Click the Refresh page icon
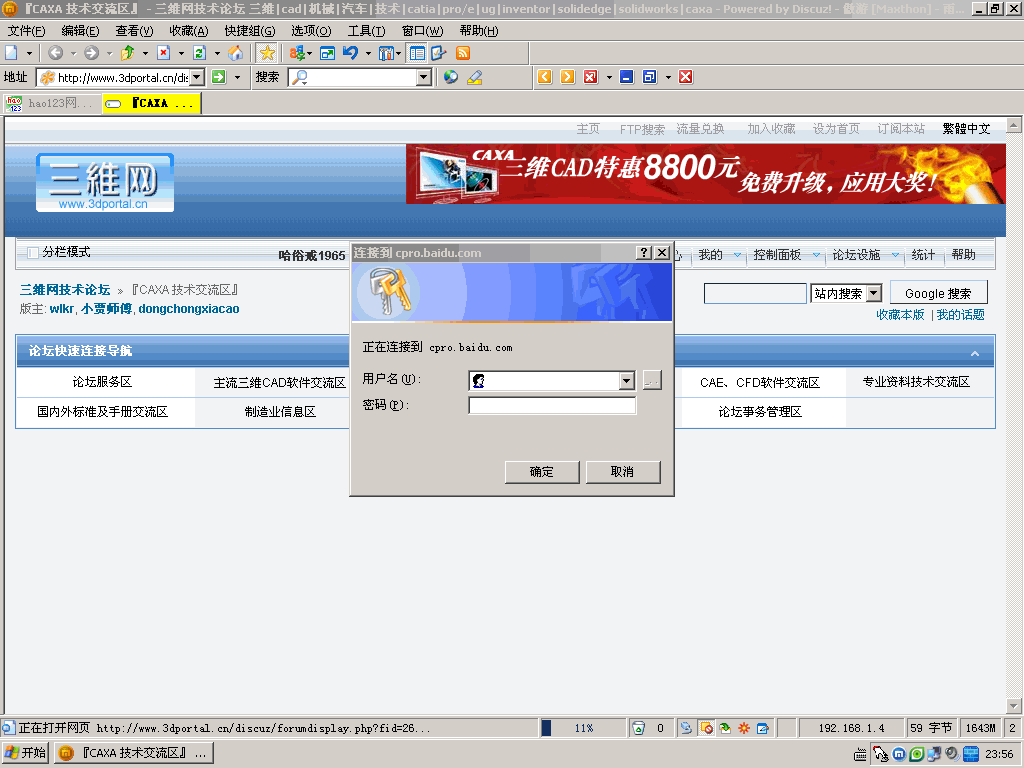Viewport: 1024px width, 768px height. (x=199, y=53)
